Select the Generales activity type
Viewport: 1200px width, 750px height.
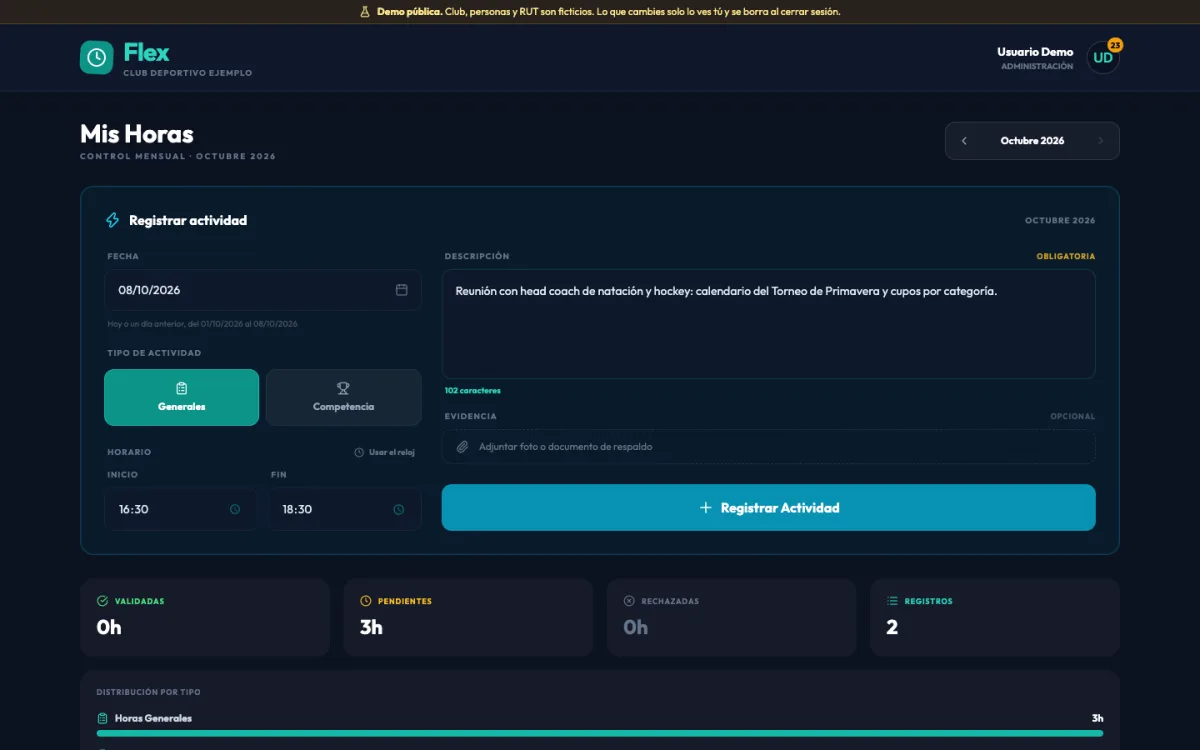click(181, 397)
